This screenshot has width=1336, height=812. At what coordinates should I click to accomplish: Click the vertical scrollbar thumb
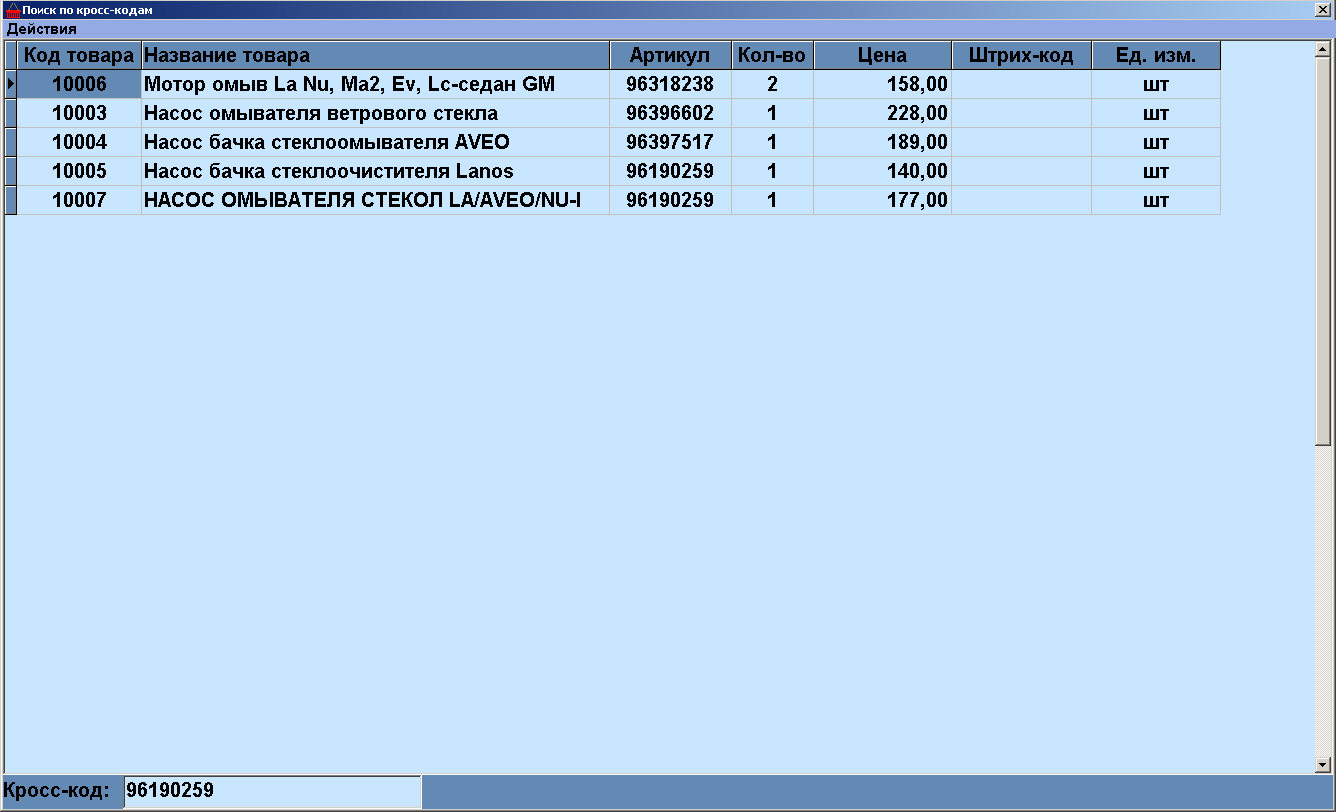click(1323, 251)
